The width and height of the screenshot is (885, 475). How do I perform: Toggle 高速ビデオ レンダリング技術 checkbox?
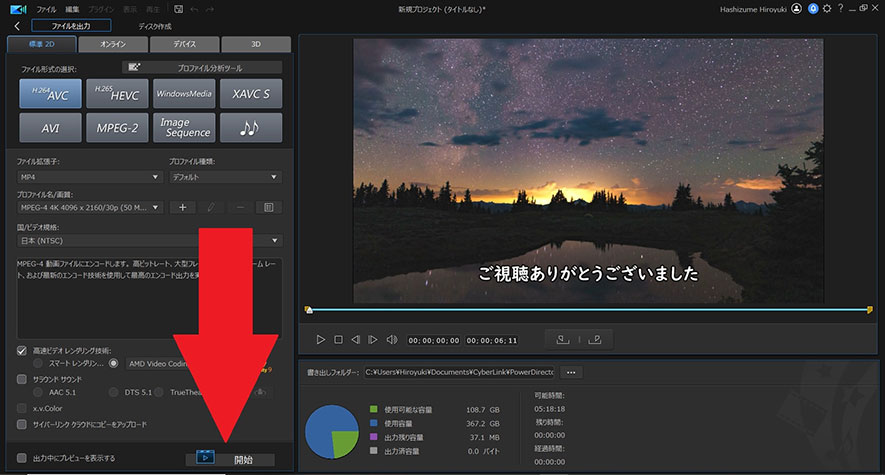point(23,351)
